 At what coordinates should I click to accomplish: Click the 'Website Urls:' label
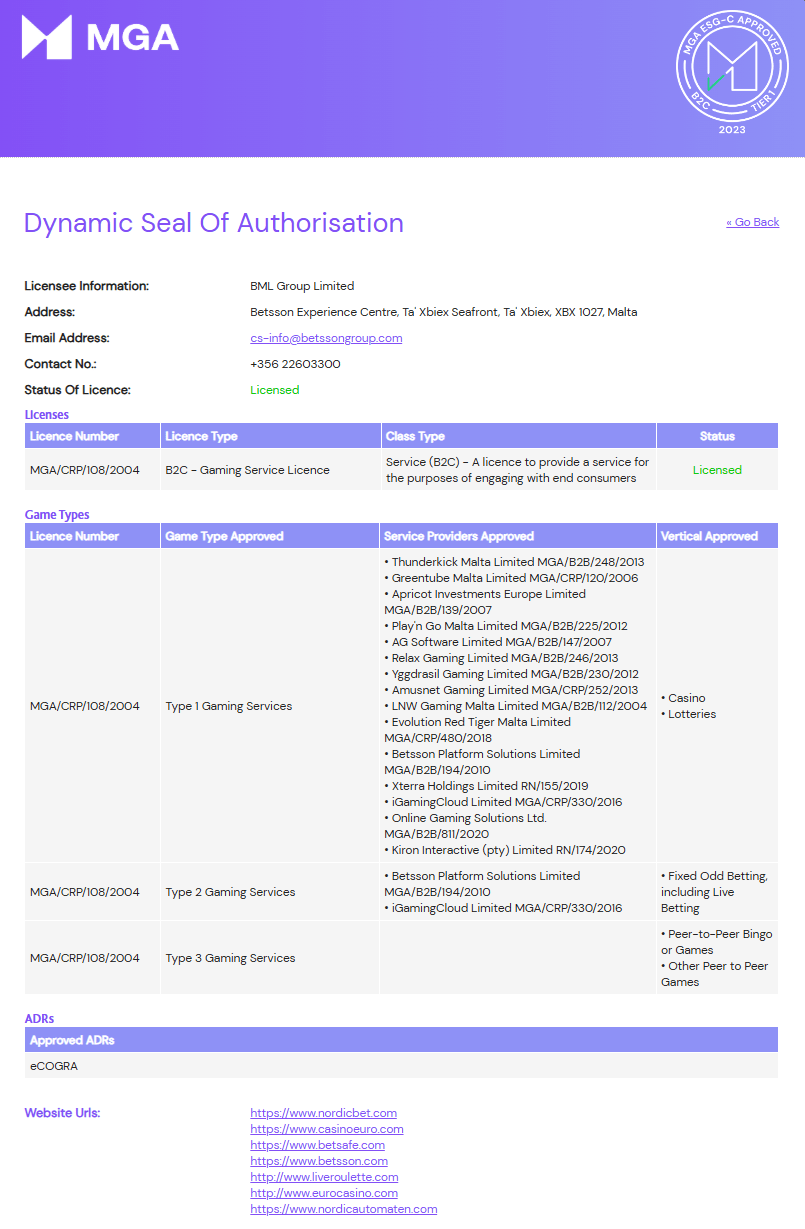(x=62, y=1113)
